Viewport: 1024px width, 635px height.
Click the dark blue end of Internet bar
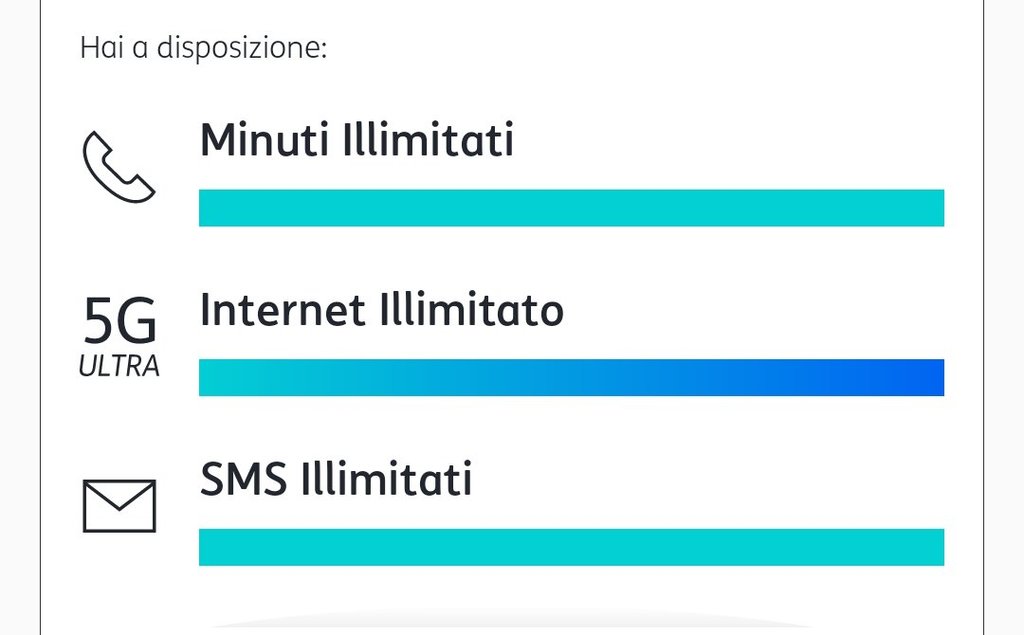pos(925,378)
